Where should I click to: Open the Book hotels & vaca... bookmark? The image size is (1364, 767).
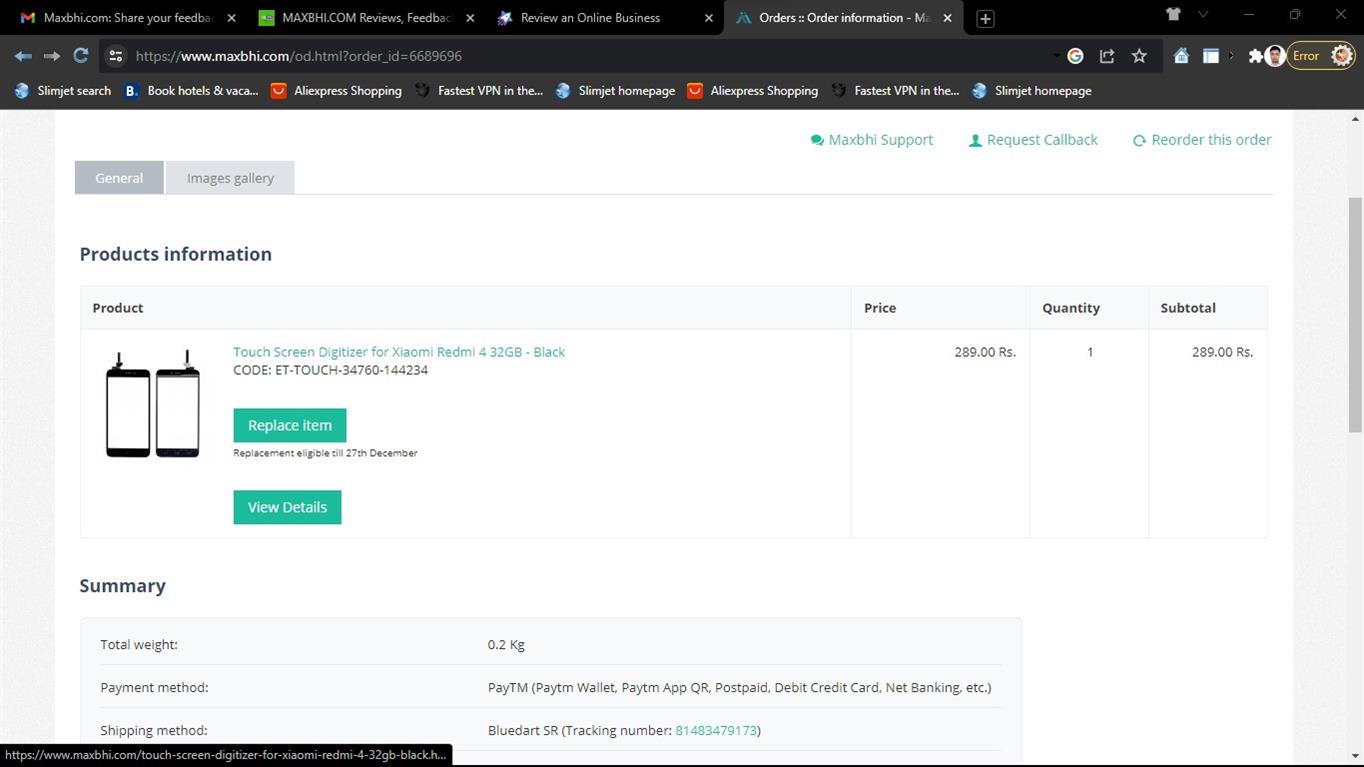[191, 91]
